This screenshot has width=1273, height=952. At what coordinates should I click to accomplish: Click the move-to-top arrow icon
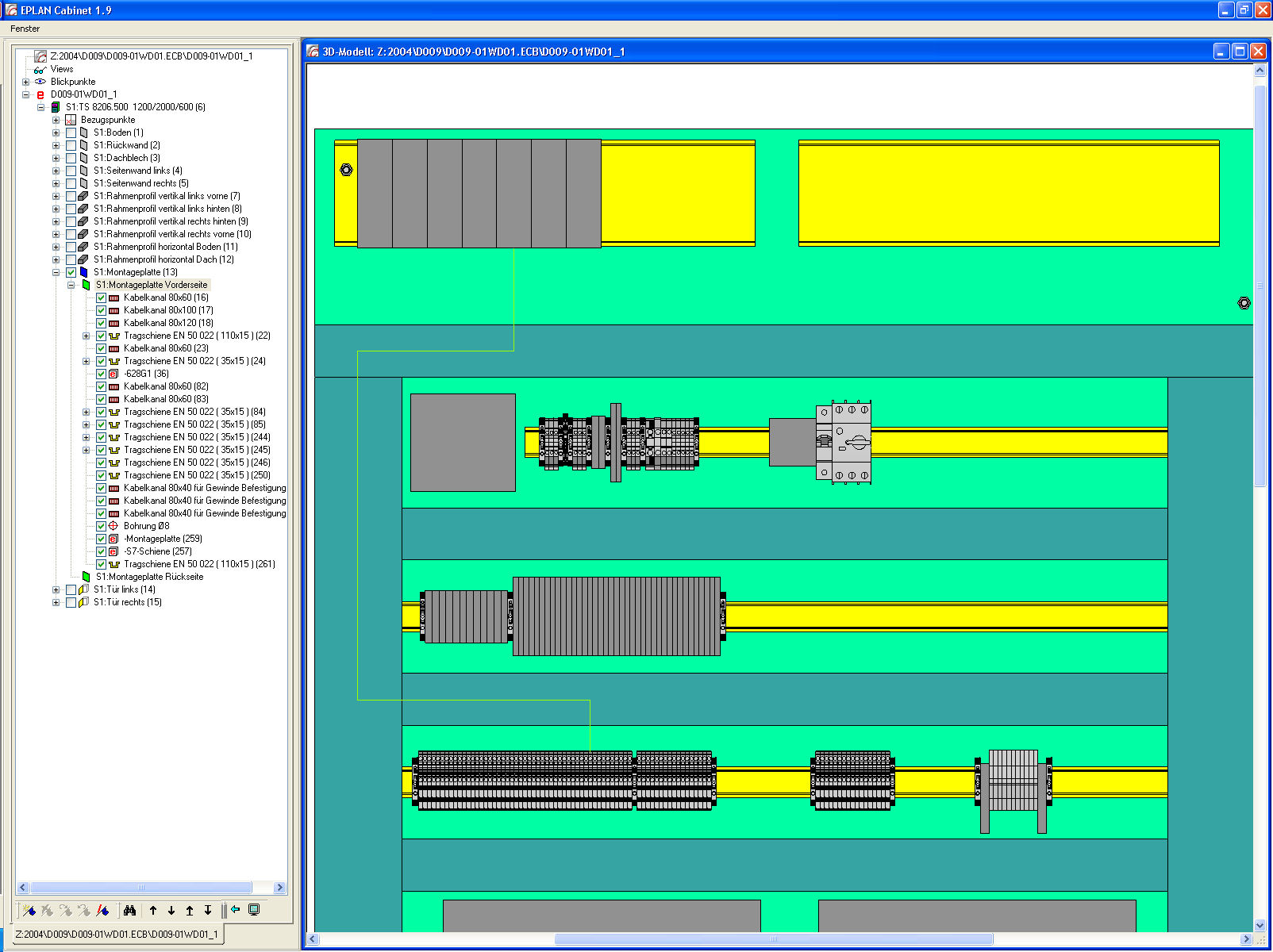click(x=190, y=910)
